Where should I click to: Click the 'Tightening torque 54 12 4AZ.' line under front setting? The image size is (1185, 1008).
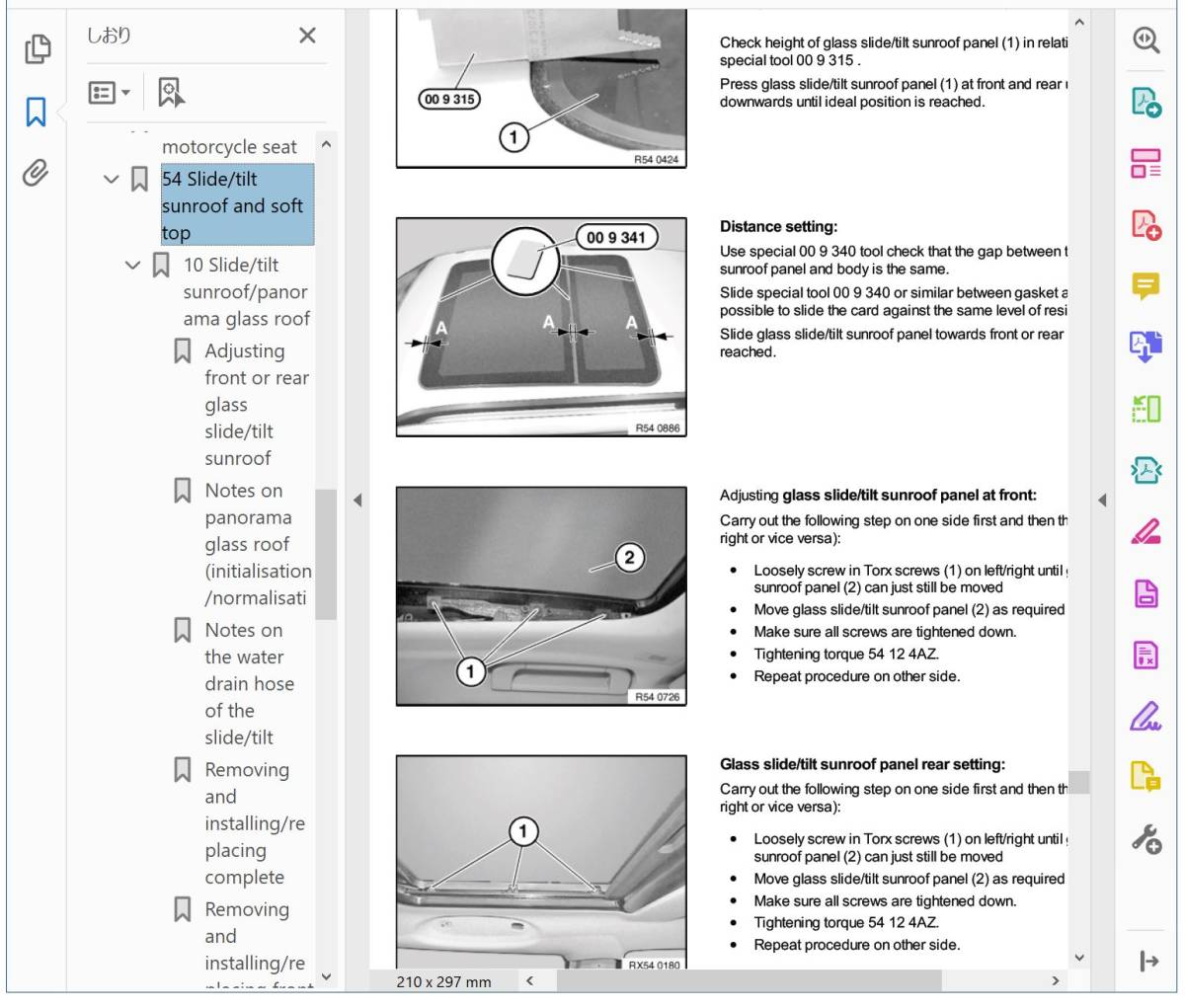846,655
